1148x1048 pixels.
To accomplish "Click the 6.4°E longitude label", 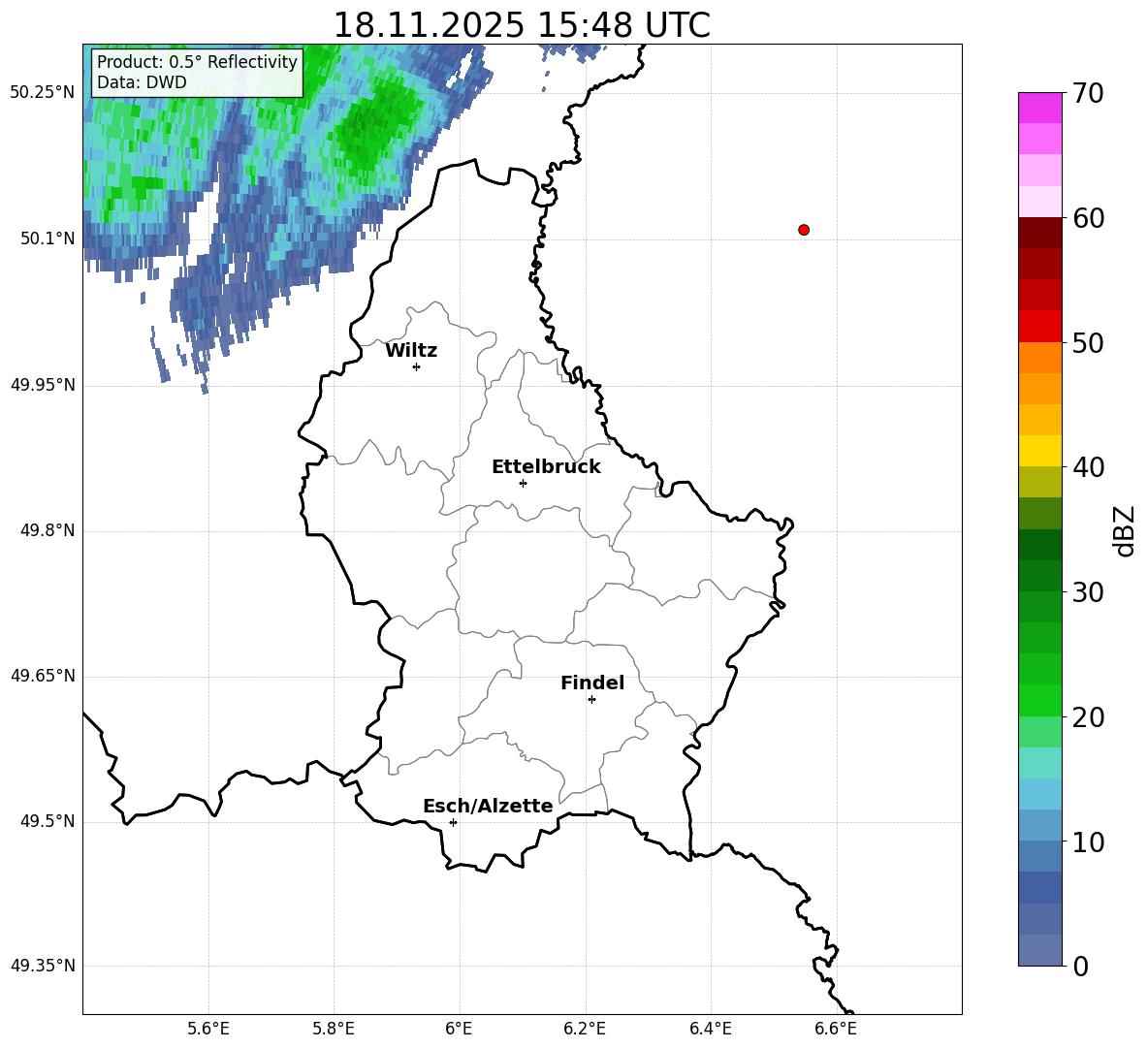I will point(711,1029).
